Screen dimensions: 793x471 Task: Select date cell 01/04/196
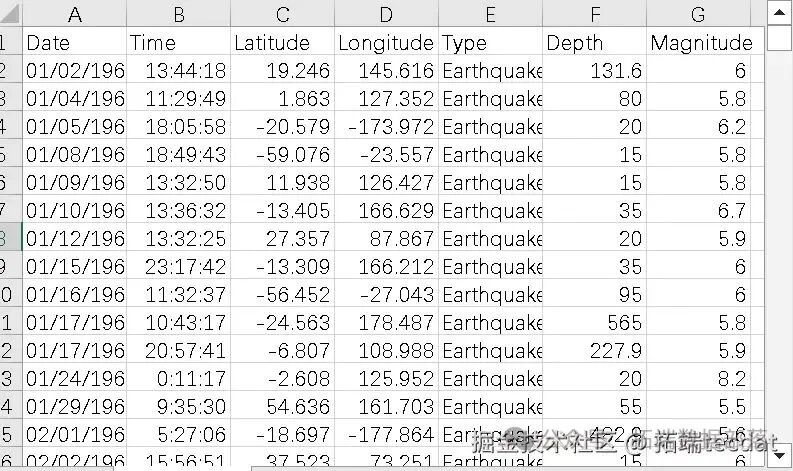[x=74, y=98]
